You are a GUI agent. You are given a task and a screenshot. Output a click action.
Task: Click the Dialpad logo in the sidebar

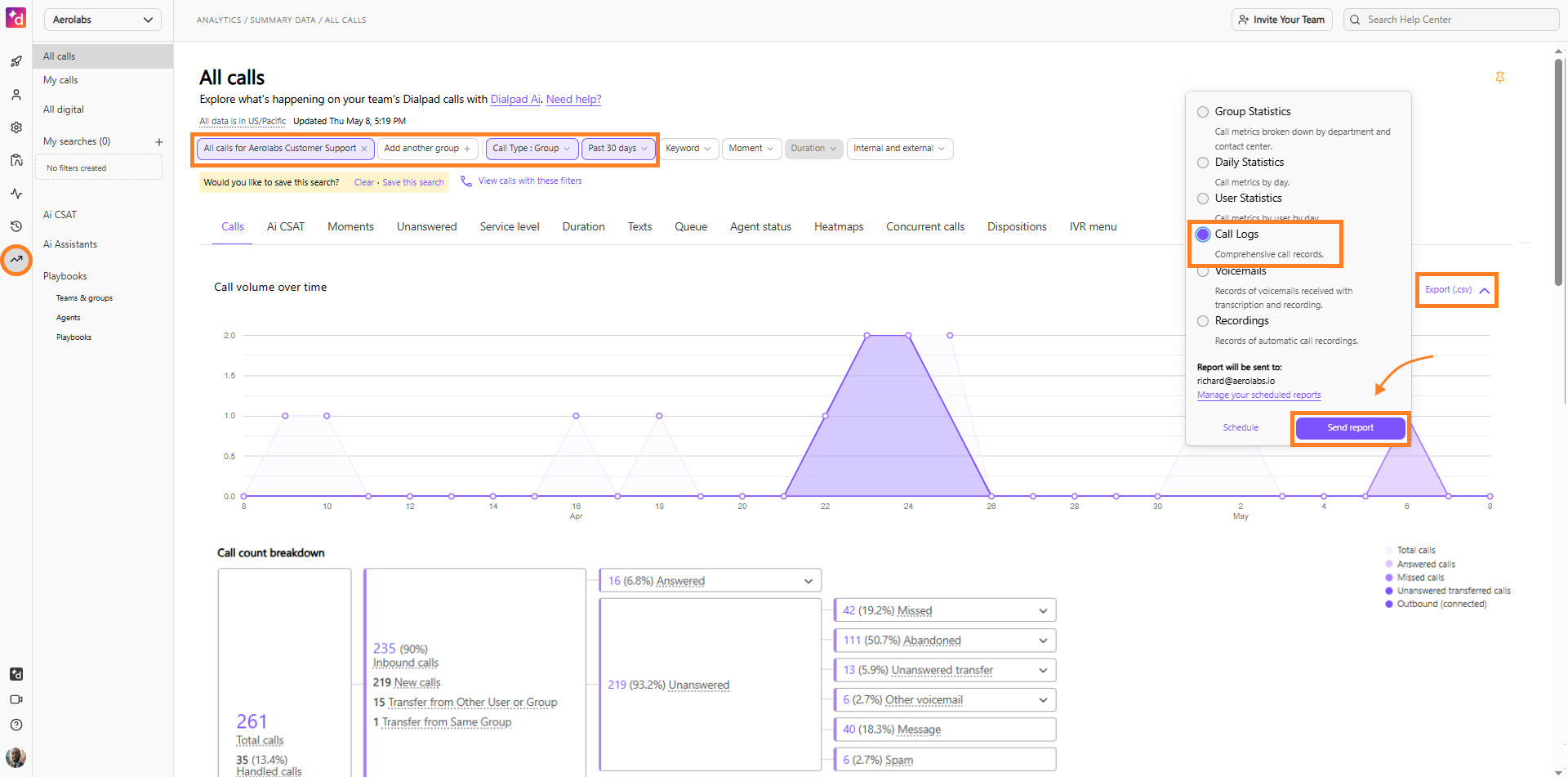click(16, 17)
